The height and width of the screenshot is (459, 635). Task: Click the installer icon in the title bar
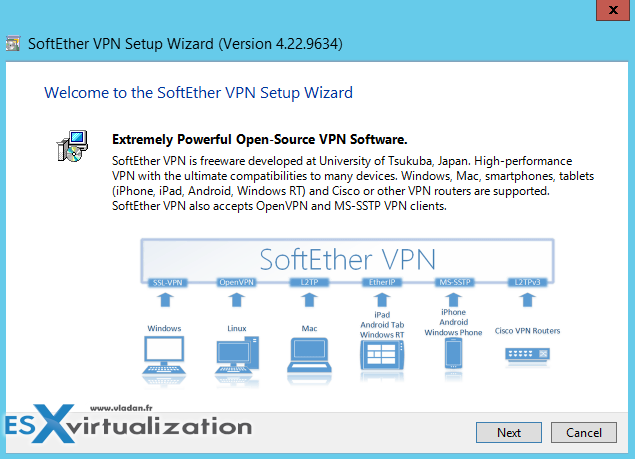point(13,43)
